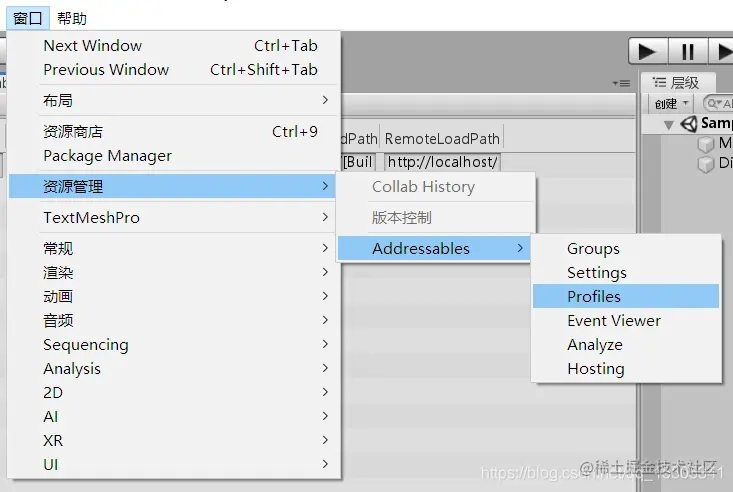Click the arrow beside Addressables
The image size is (733, 492).
coord(520,248)
